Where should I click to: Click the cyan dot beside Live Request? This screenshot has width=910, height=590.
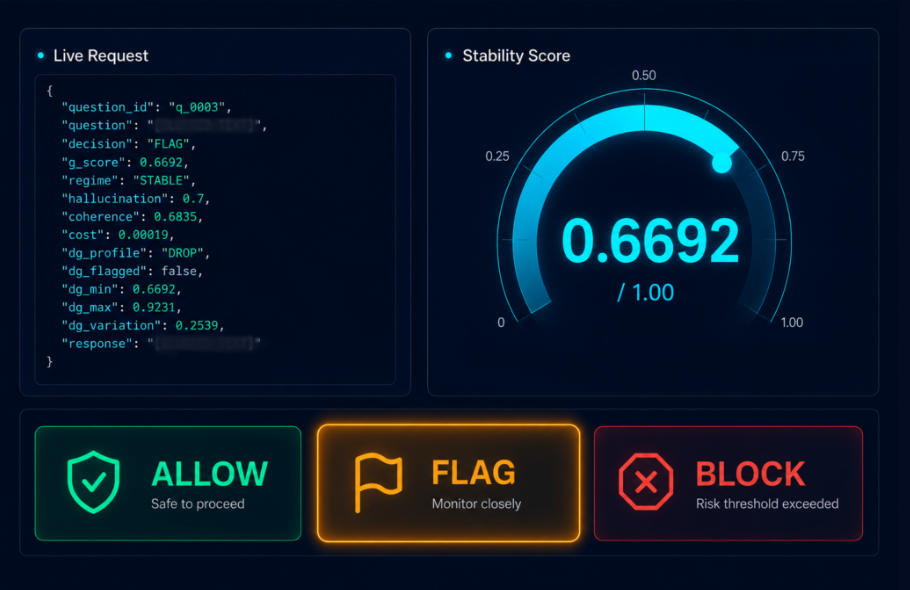pos(41,56)
